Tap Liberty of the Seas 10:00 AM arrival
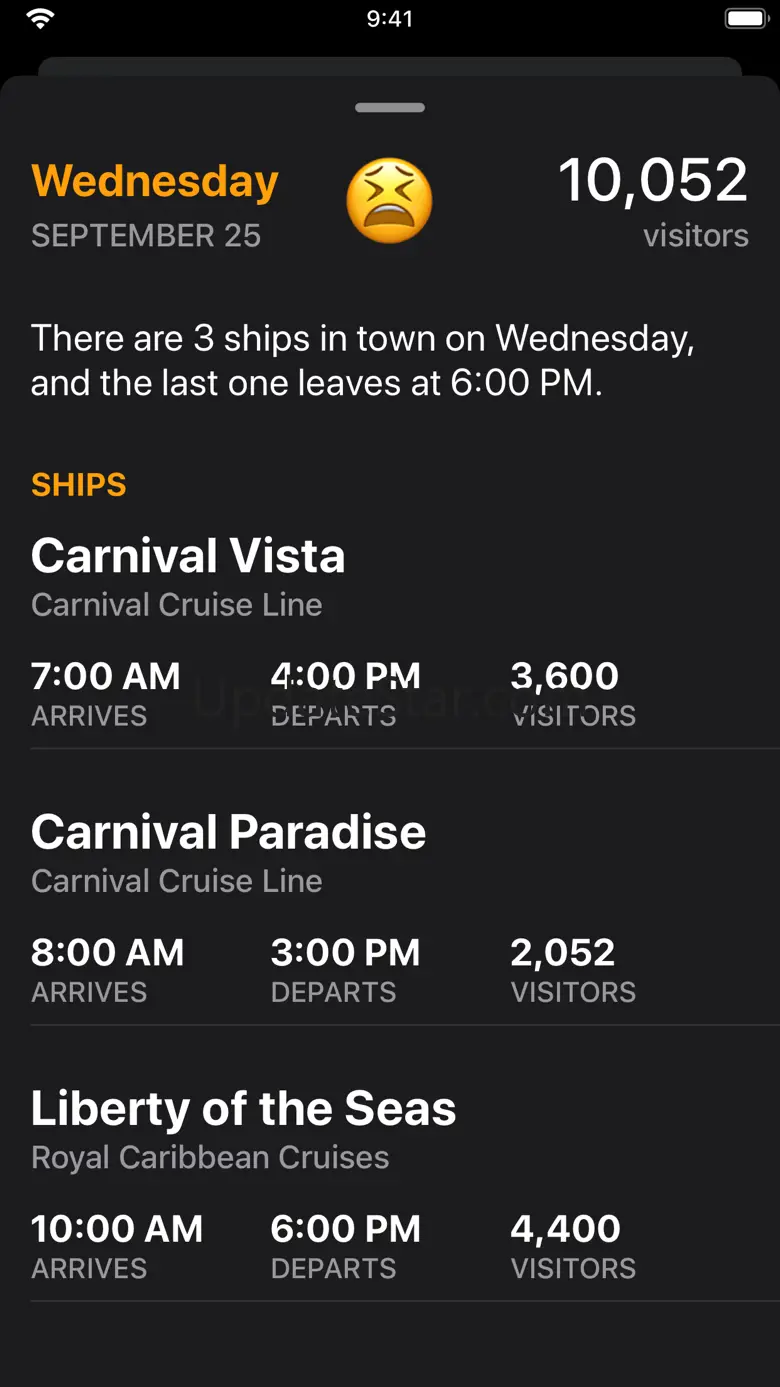This screenshot has width=780, height=1387. pos(116,1229)
